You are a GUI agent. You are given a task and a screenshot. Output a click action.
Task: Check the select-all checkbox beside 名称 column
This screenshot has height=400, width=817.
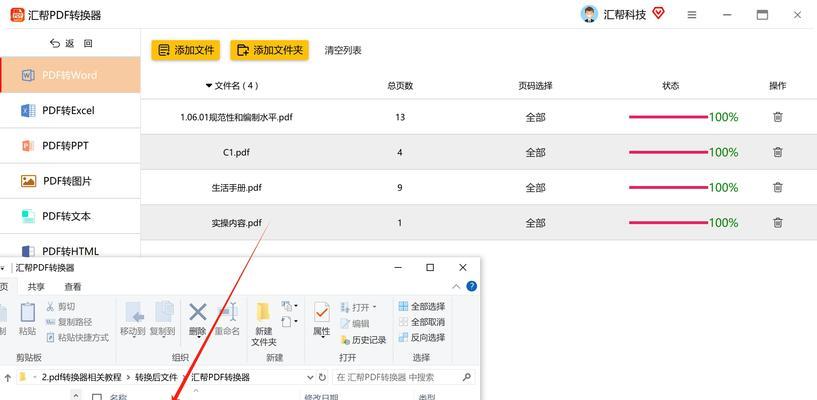click(96, 397)
